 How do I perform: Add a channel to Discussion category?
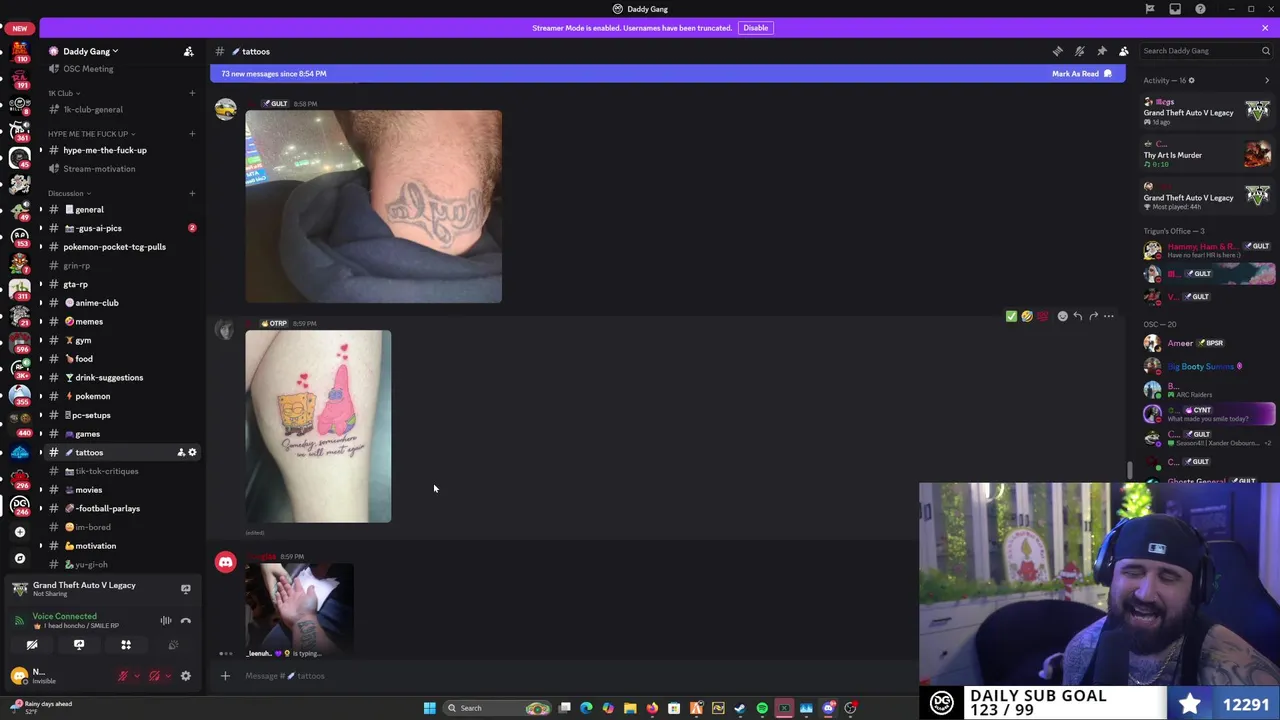[x=192, y=193]
